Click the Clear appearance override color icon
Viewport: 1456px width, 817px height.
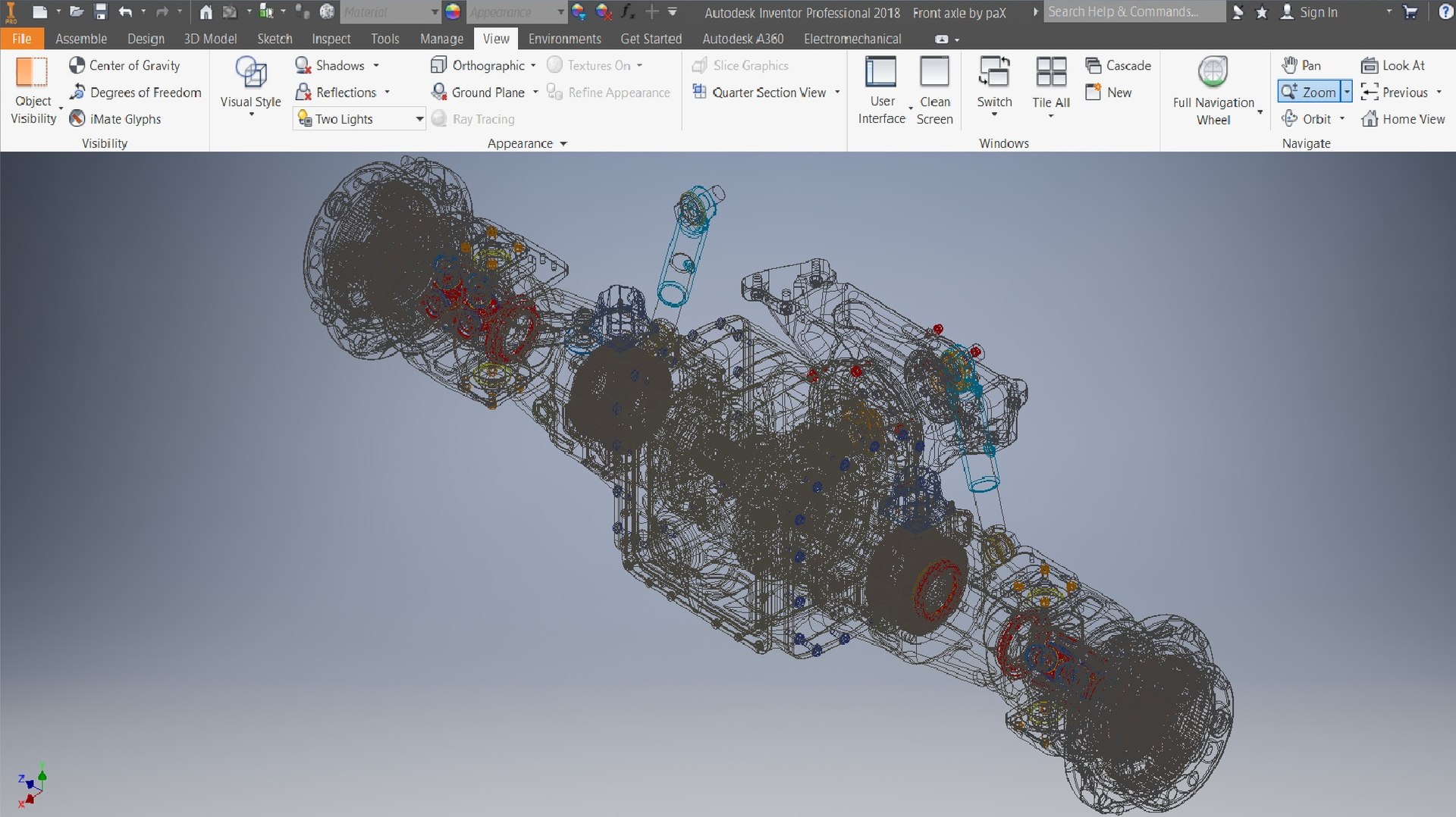click(x=604, y=11)
